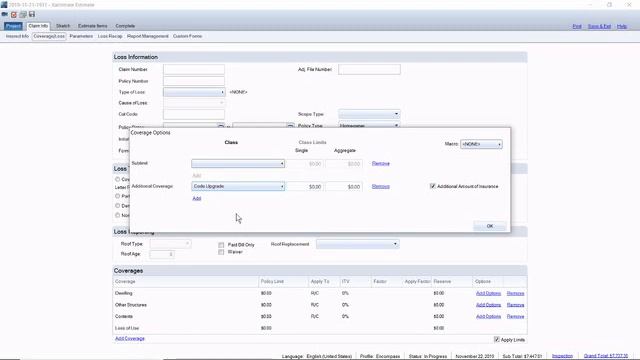Click the Print link
The image size is (640, 360).
577,27
